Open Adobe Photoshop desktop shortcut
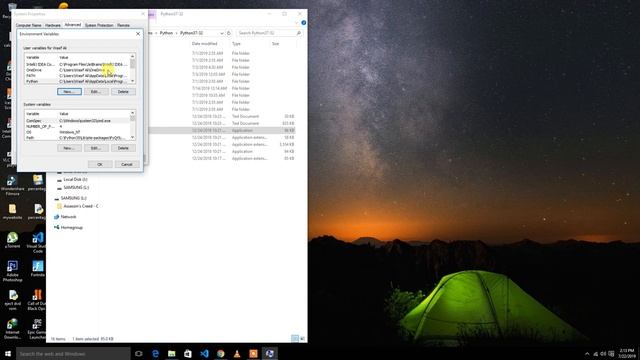640x360 pixels. 12,271
